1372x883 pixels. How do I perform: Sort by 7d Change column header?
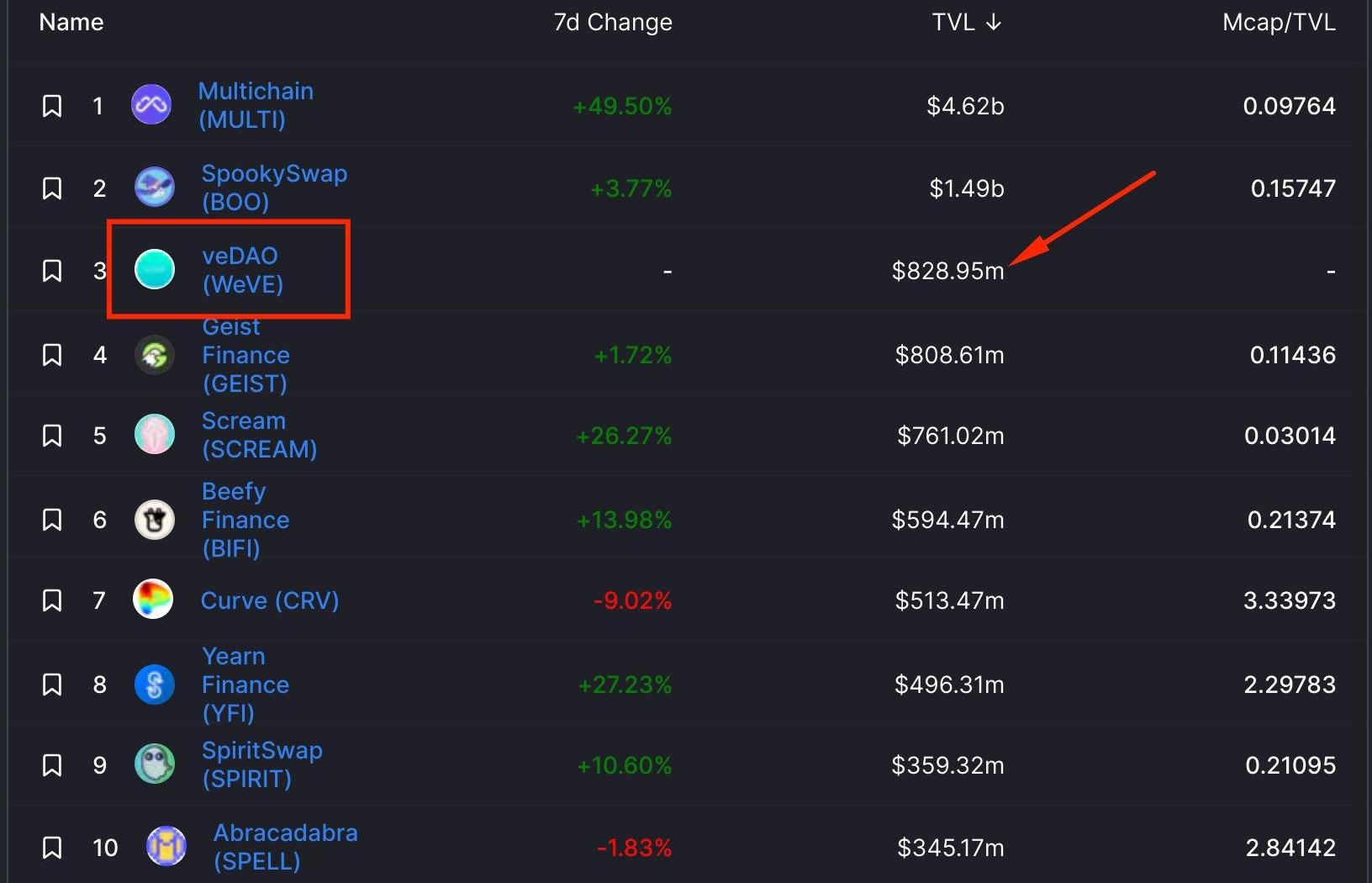[x=612, y=22]
